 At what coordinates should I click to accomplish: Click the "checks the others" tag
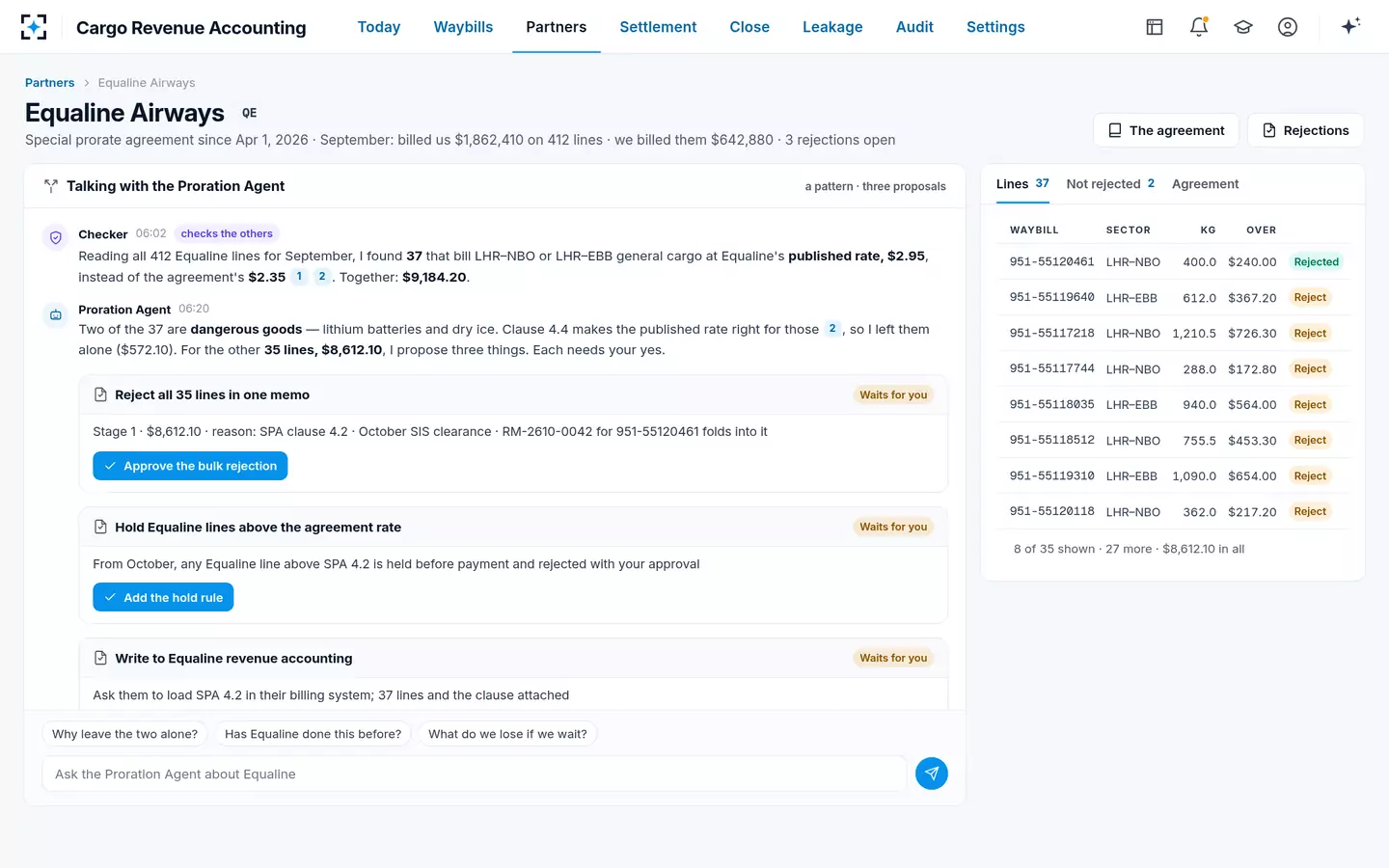point(227,233)
